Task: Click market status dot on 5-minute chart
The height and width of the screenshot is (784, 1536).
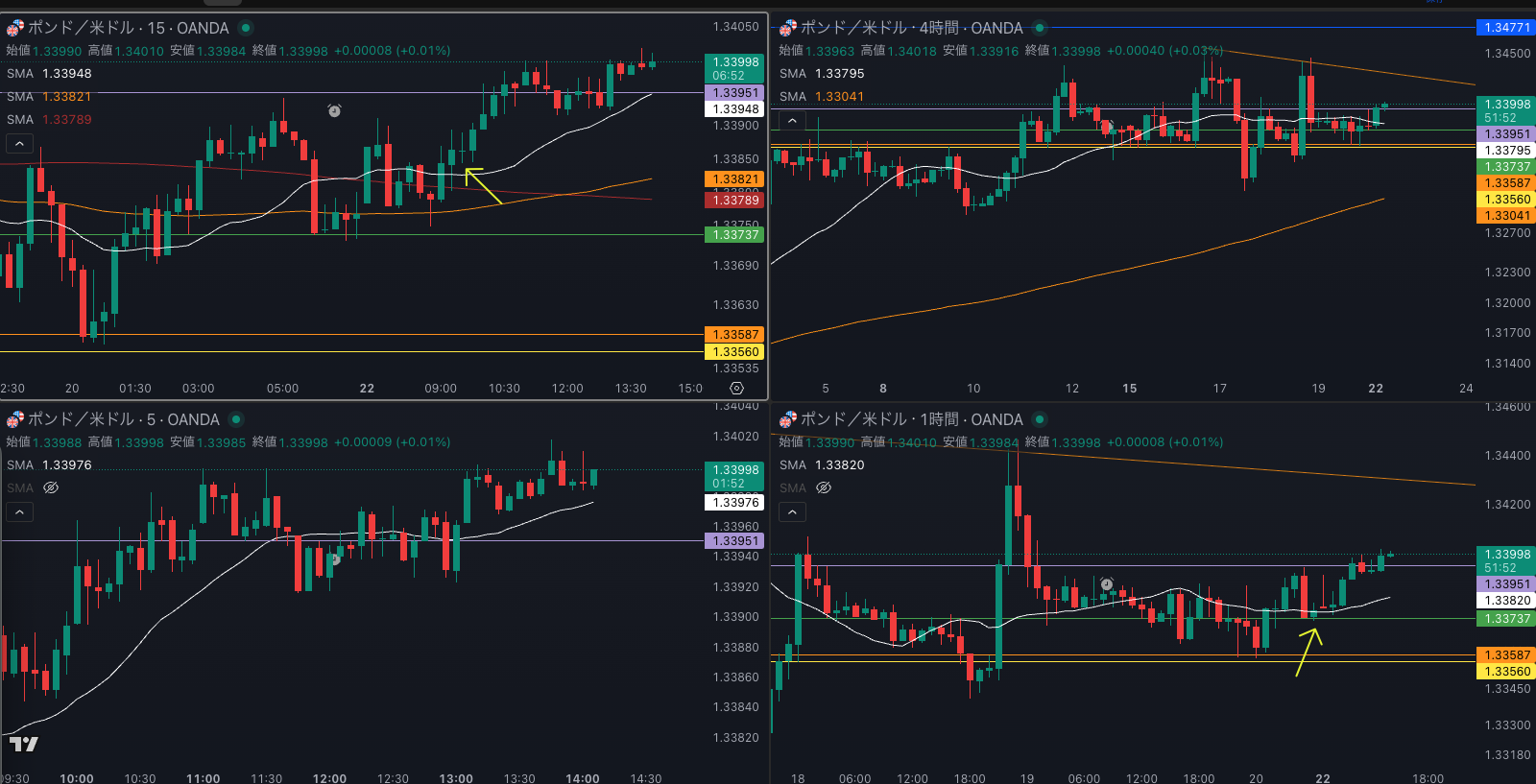Action: point(236,419)
